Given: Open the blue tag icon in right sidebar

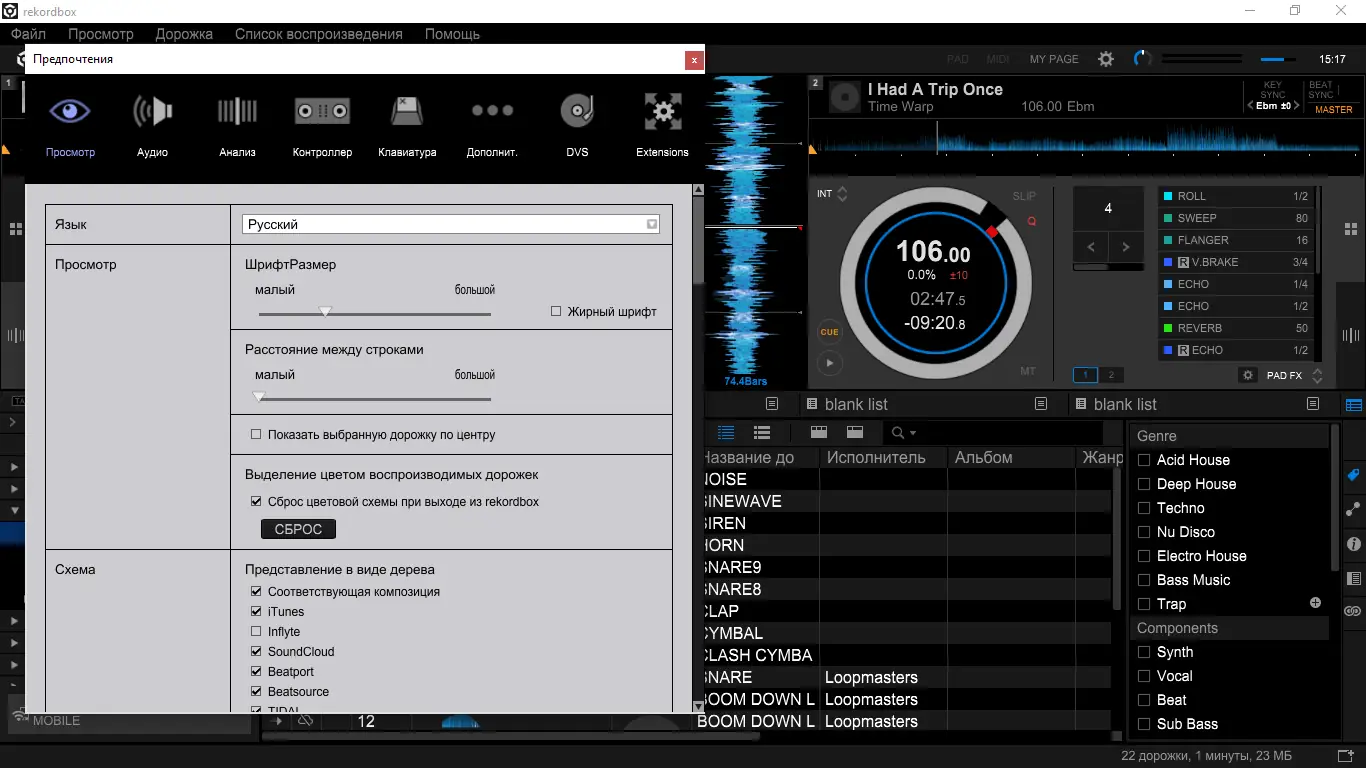Looking at the screenshot, I should 1354,474.
